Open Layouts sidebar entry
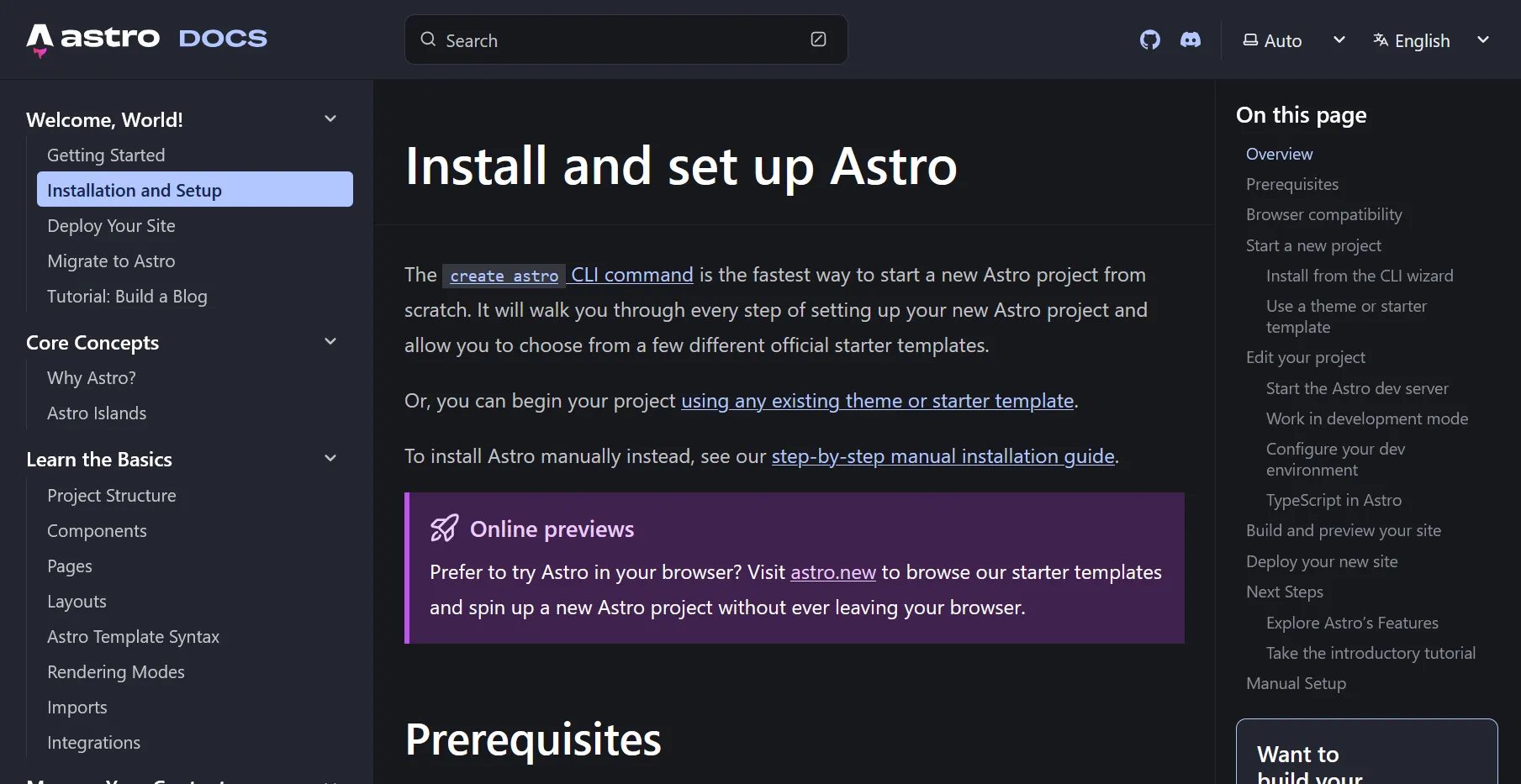This screenshot has height=784, width=1521. (77, 601)
